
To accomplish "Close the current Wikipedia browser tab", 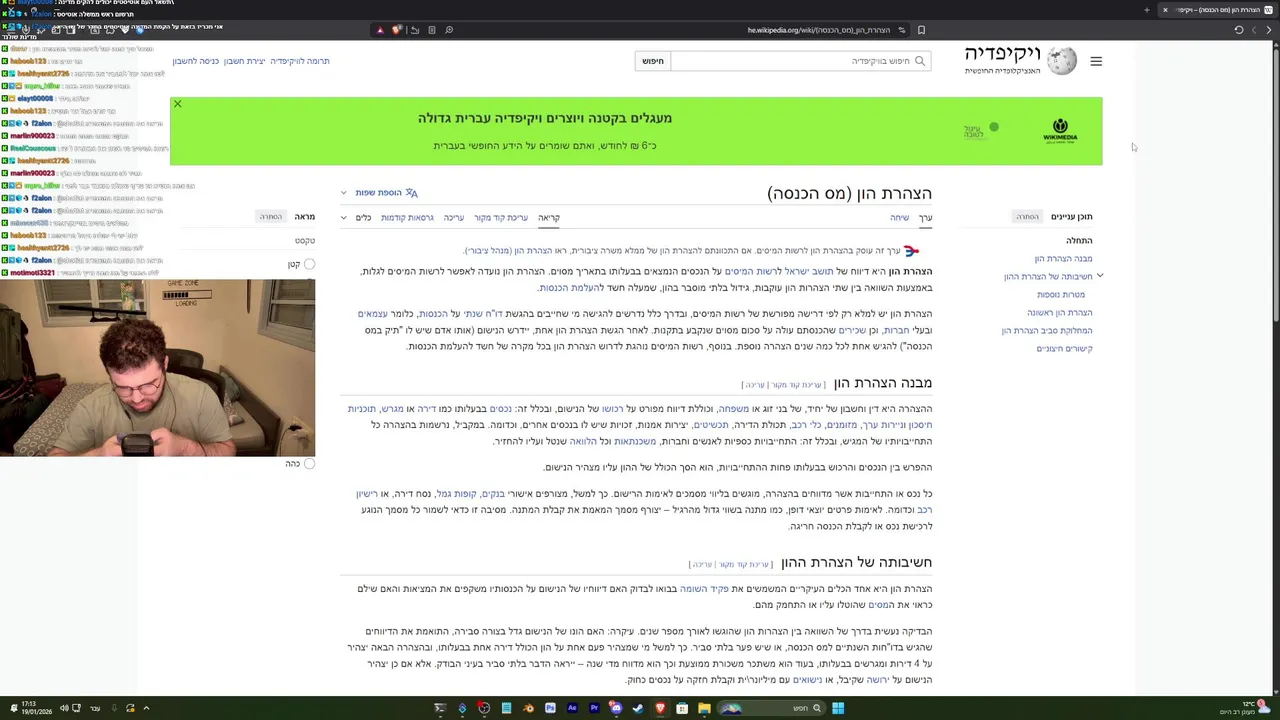I will pyautogui.click(x=1165, y=10).
